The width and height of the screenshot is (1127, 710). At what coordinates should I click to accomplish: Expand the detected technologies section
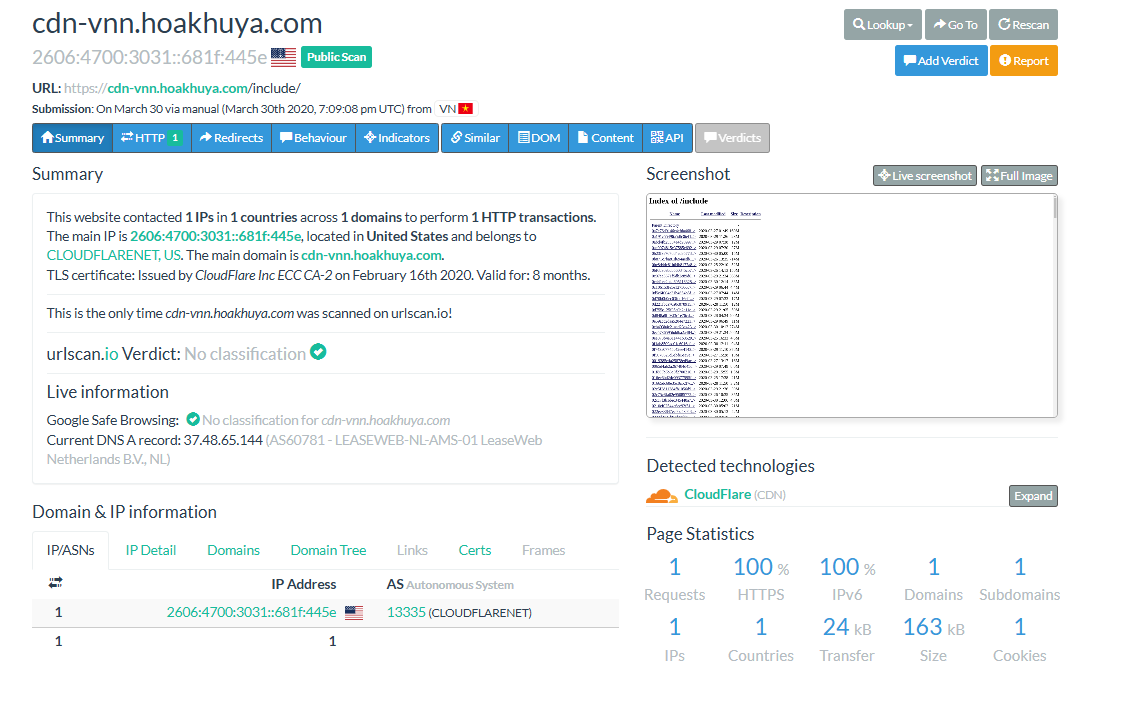coord(1032,496)
